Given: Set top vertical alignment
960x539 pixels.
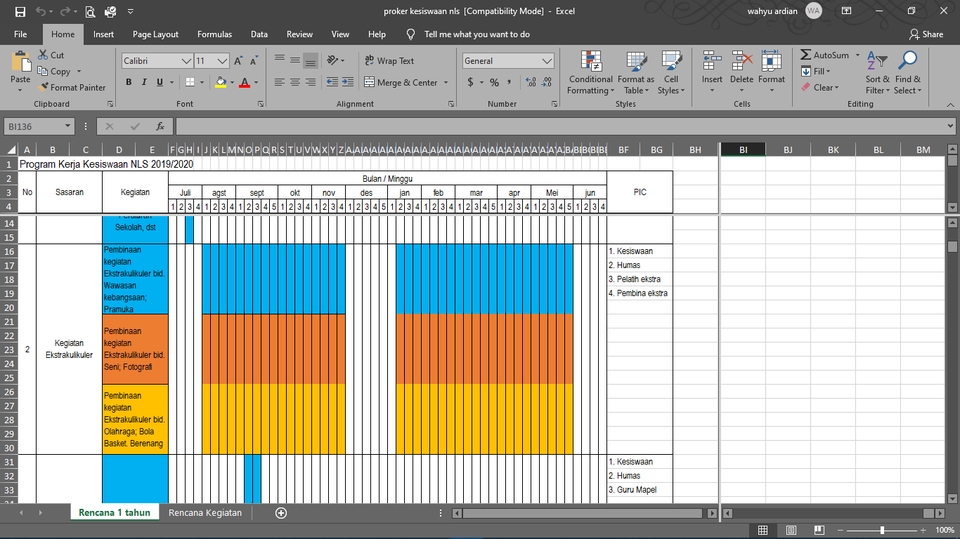Looking at the screenshot, I should click(x=280, y=61).
